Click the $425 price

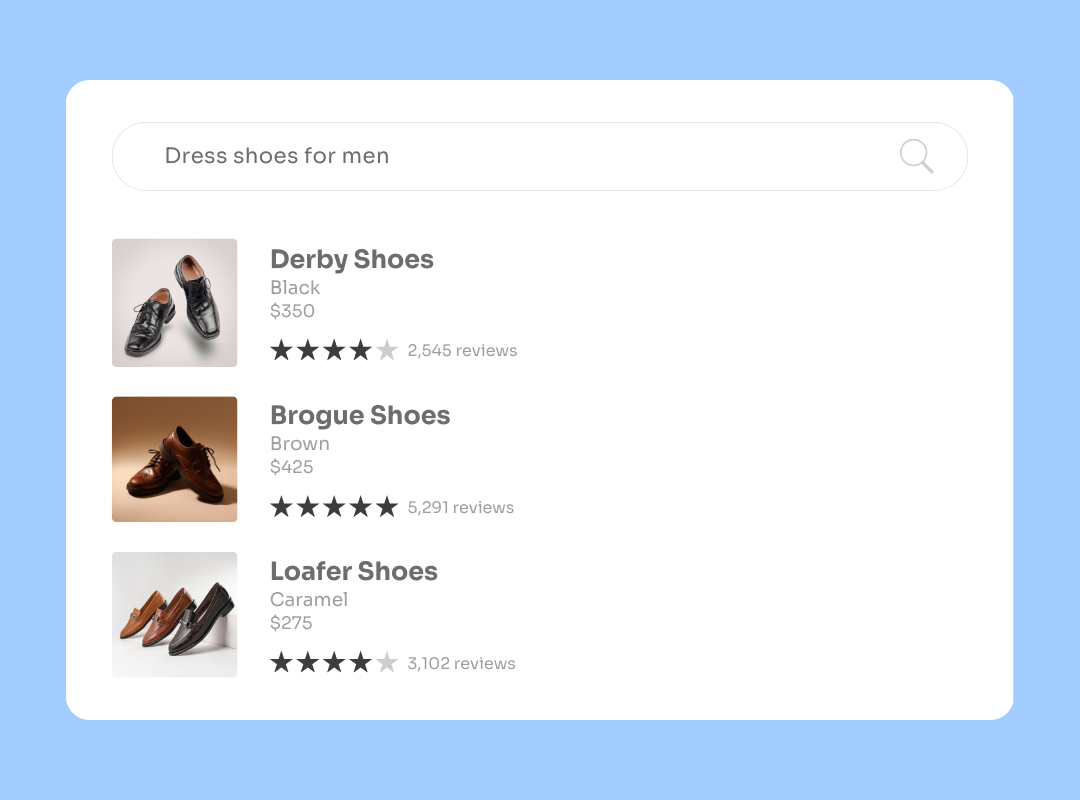(x=291, y=466)
